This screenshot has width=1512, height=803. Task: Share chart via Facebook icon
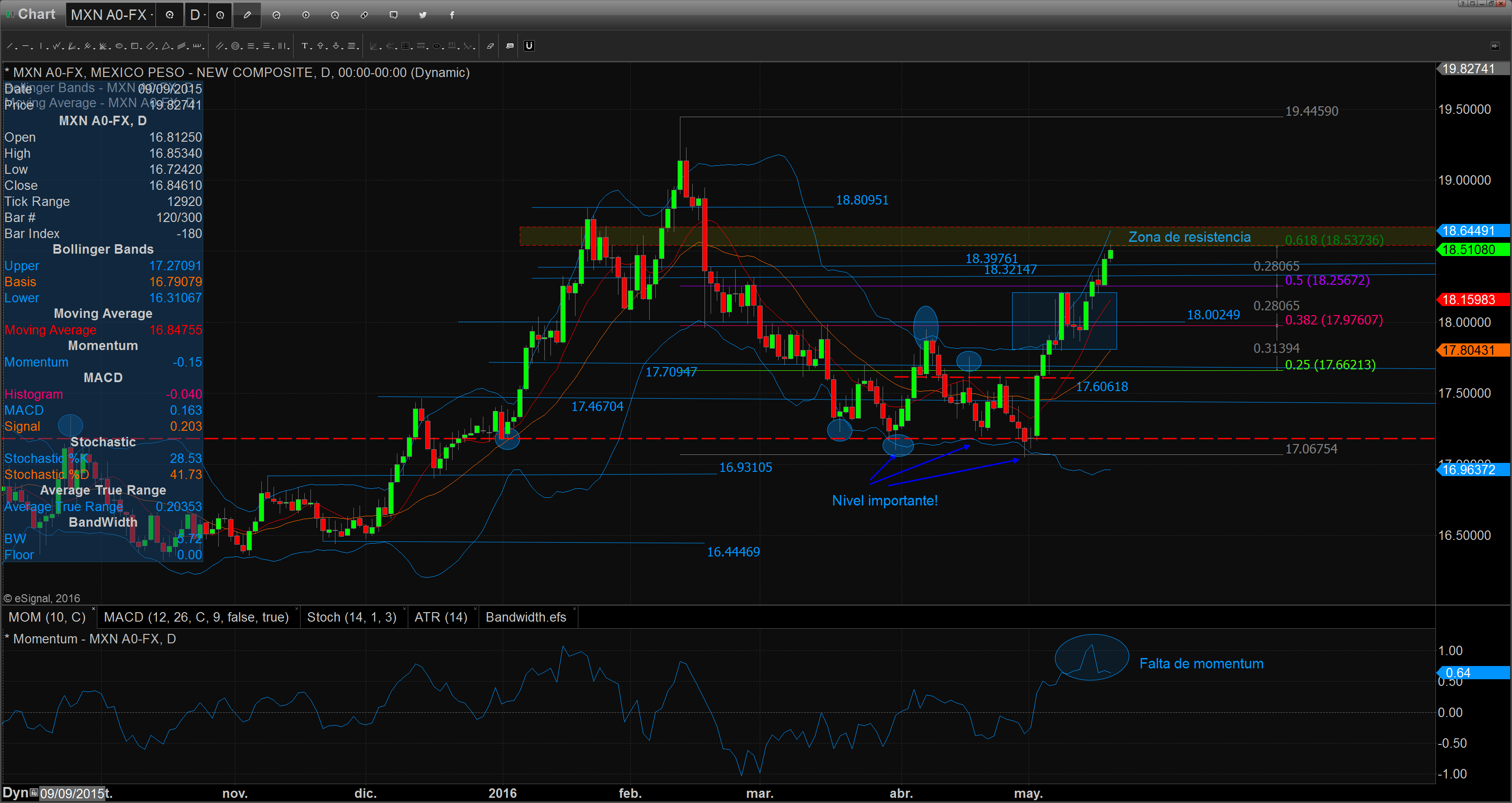[x=452, y=15]
